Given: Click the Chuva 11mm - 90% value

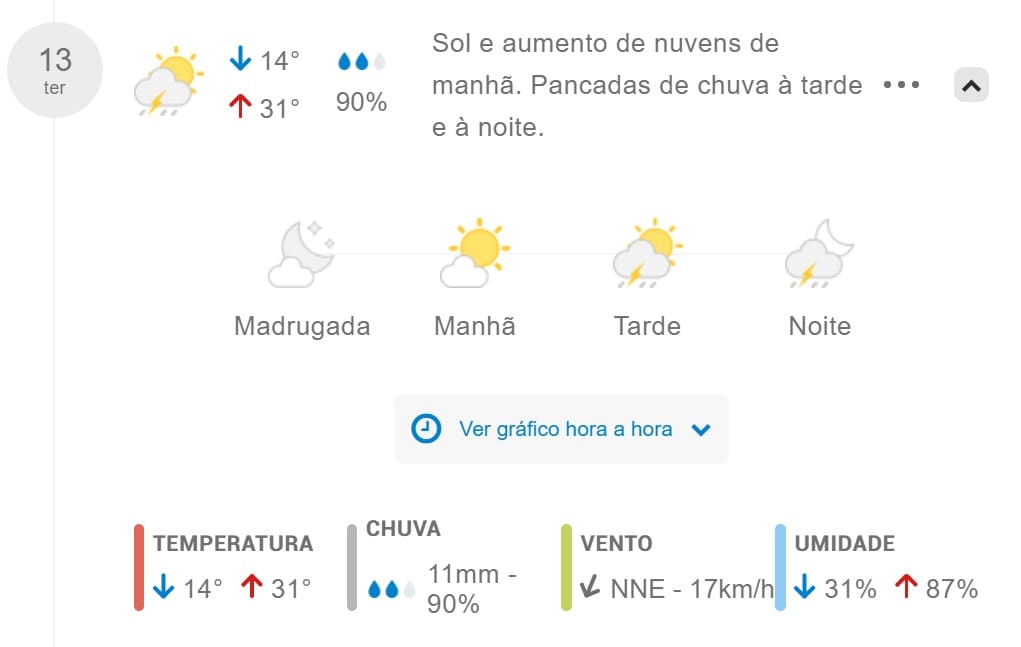Looking at the screenshot, I should pyautogui.click(x=472, y=589).
